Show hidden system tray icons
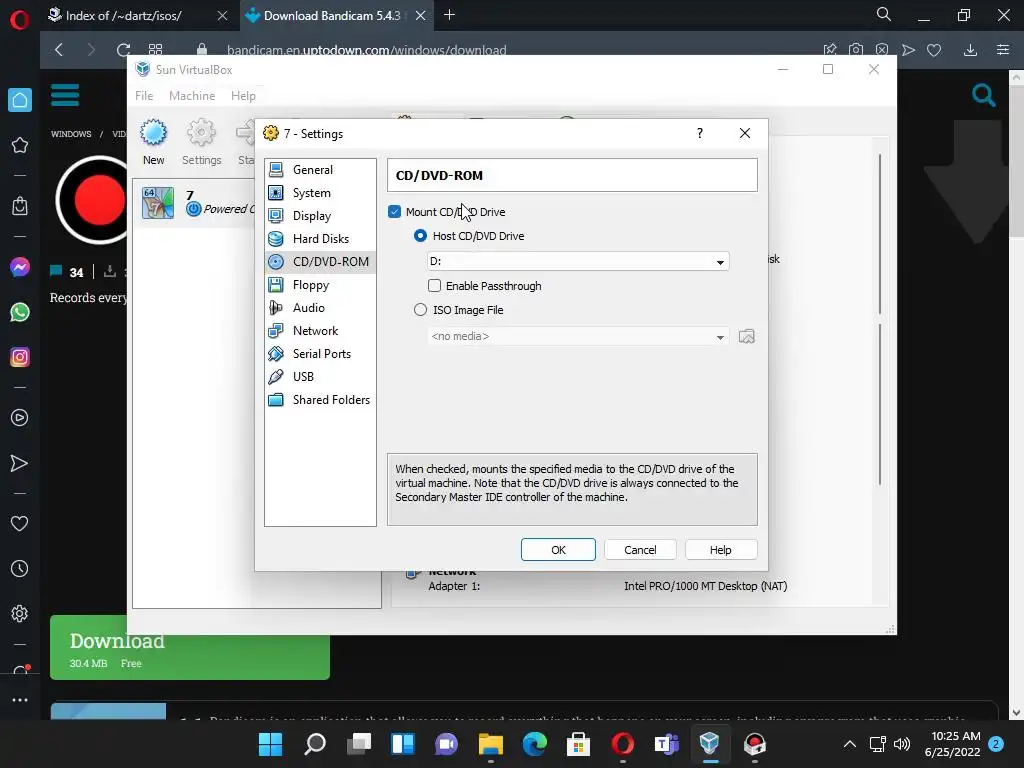The image size is (1024, 768). tap(850, 744)
